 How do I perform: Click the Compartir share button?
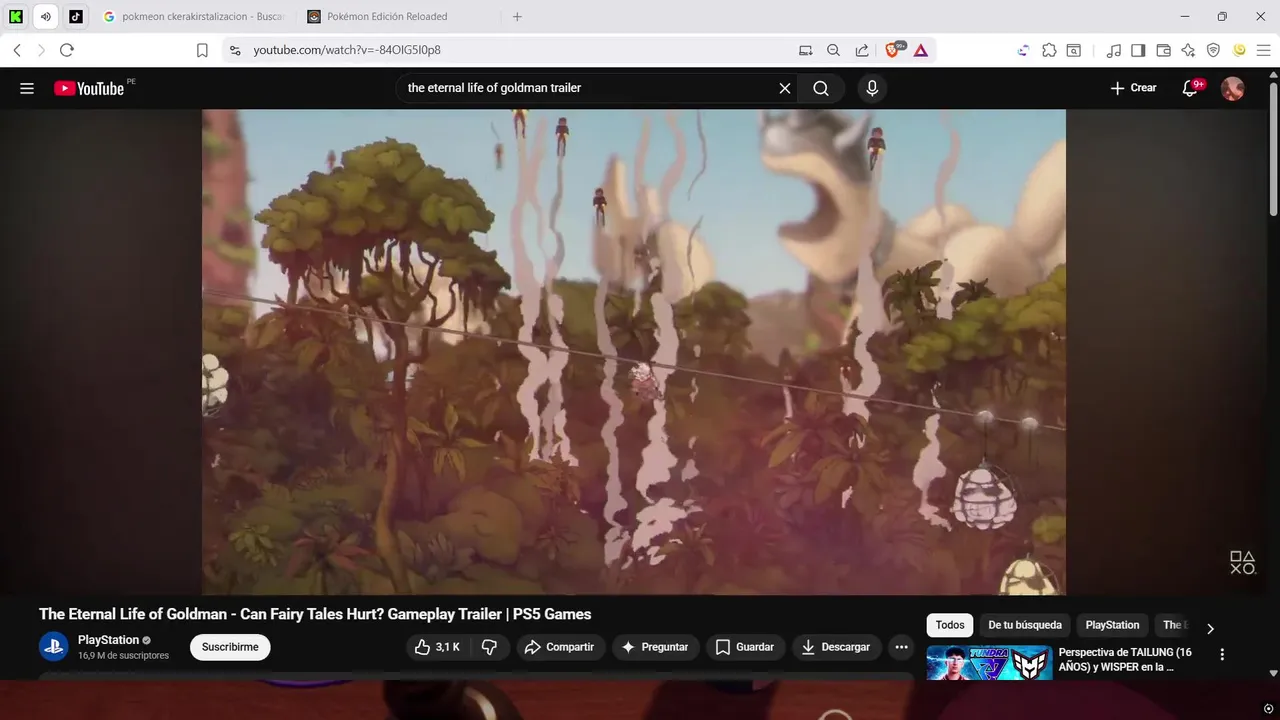click(x=560, y=647)
